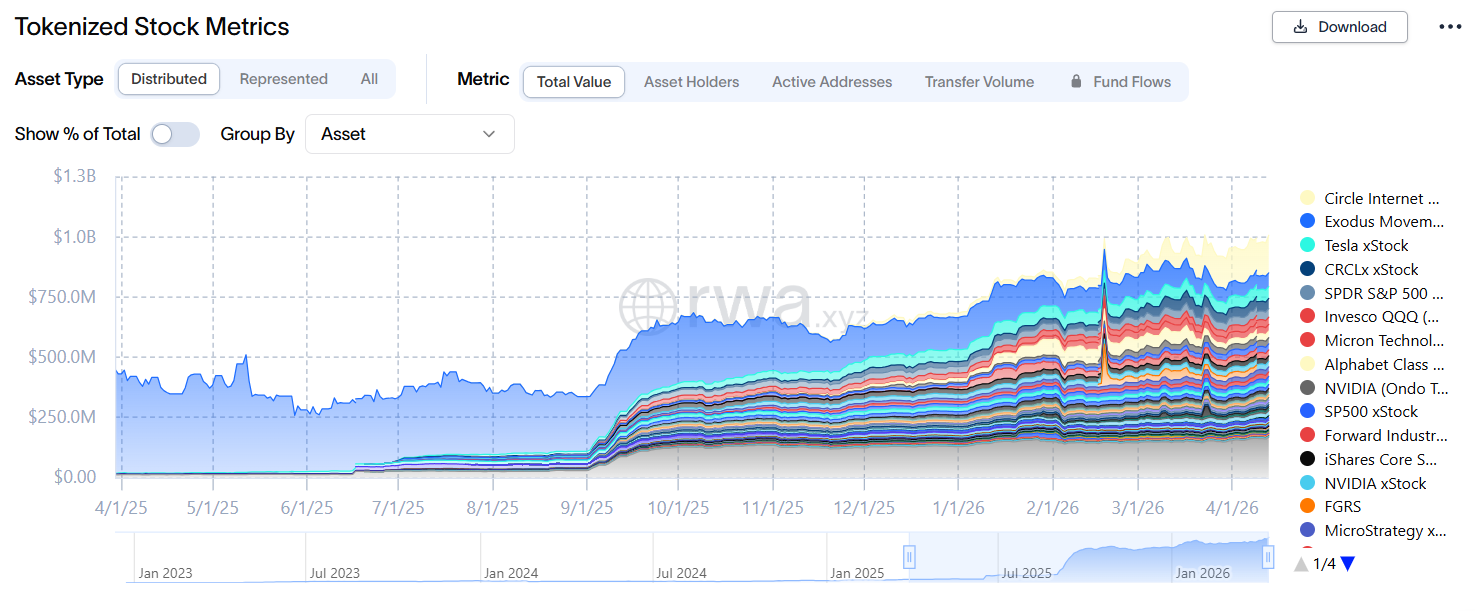1475x611 pixels.
Task: Open the Active Addresses metric
Action: click(x=832, y=82)
